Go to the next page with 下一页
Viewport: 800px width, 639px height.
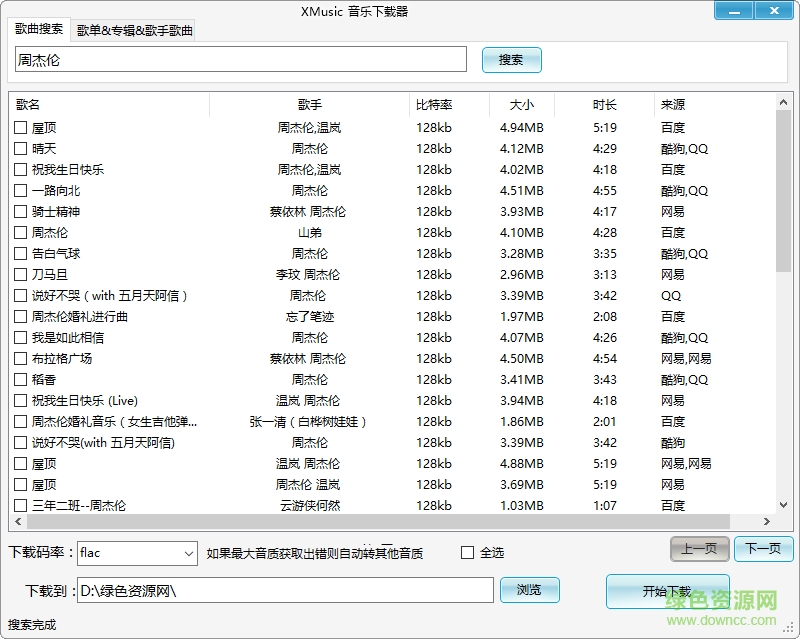(x=763, y=549)
